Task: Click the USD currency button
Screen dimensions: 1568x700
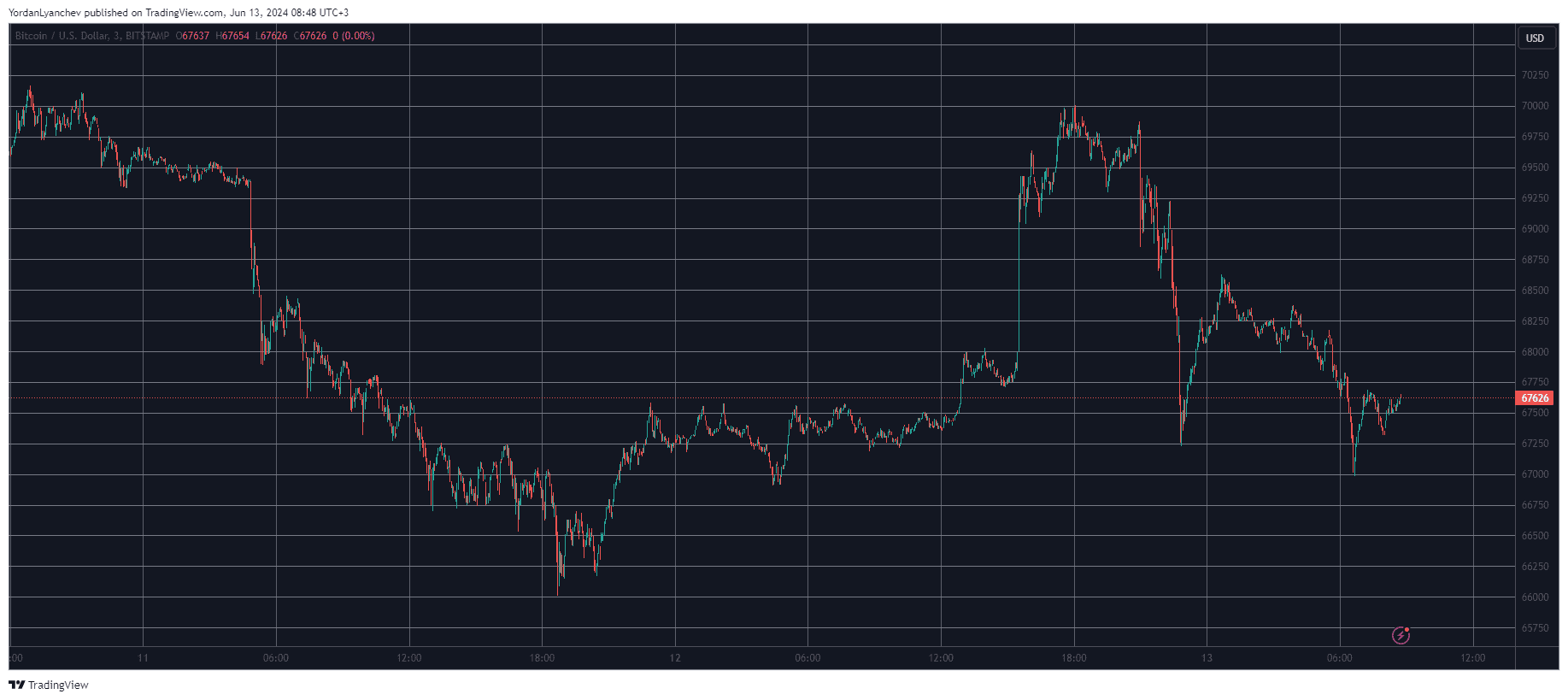Action: pos(1536,38)
